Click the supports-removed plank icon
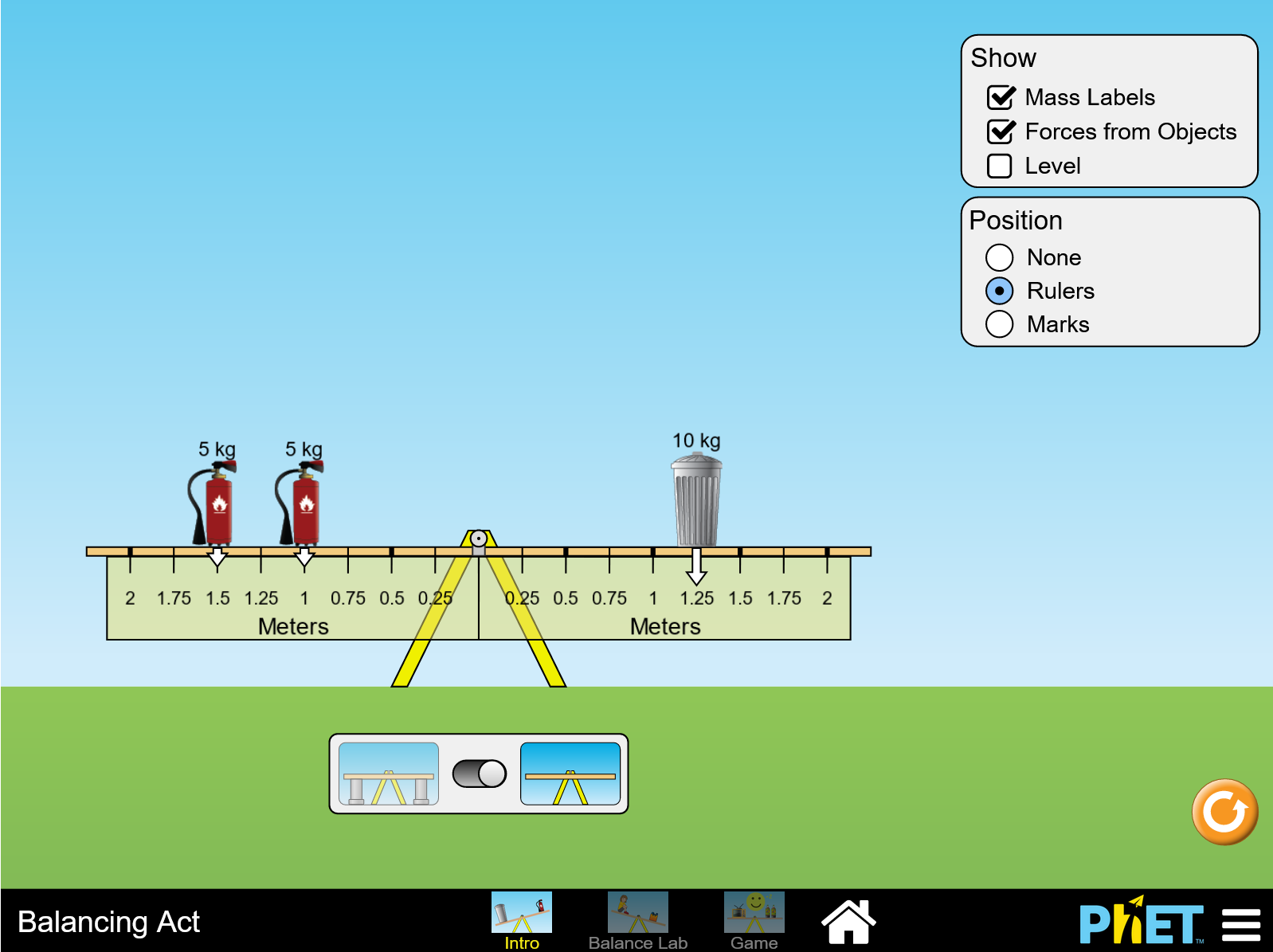The width and height of the screenshot is (1273, 952). tap(570, 774)
